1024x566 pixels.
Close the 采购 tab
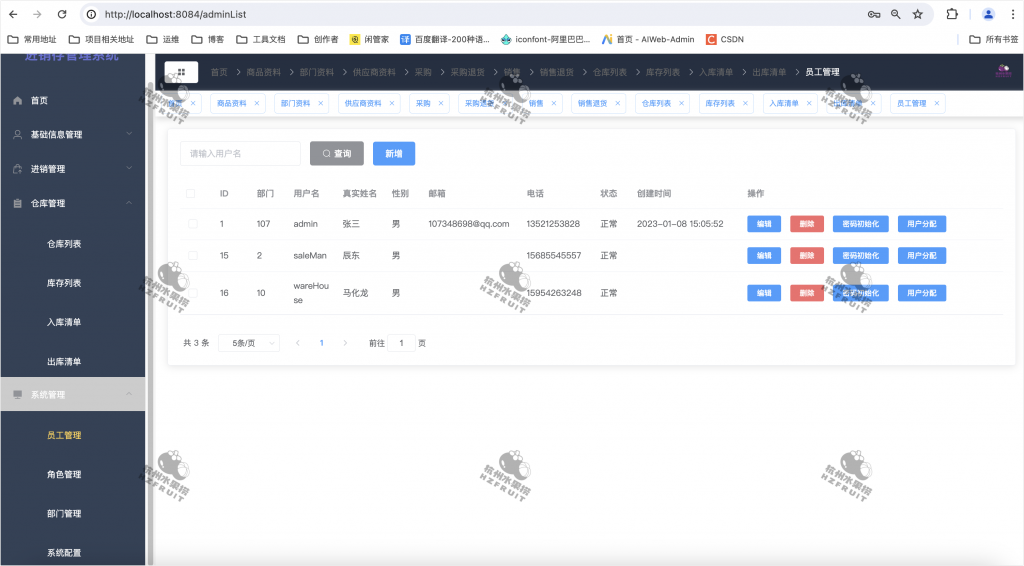coord(441,103)
